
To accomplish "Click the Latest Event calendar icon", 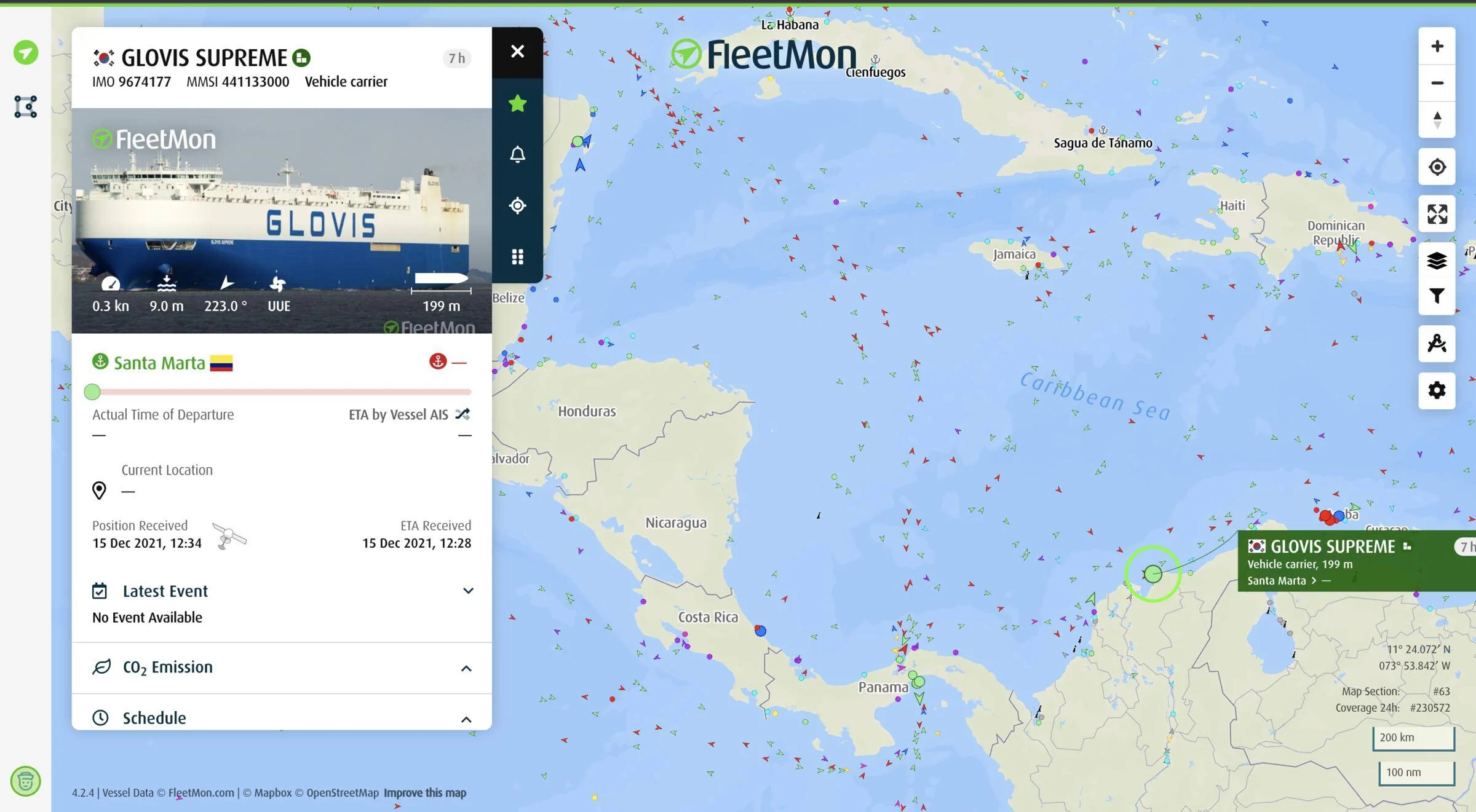I will click(x=100, y=591).
